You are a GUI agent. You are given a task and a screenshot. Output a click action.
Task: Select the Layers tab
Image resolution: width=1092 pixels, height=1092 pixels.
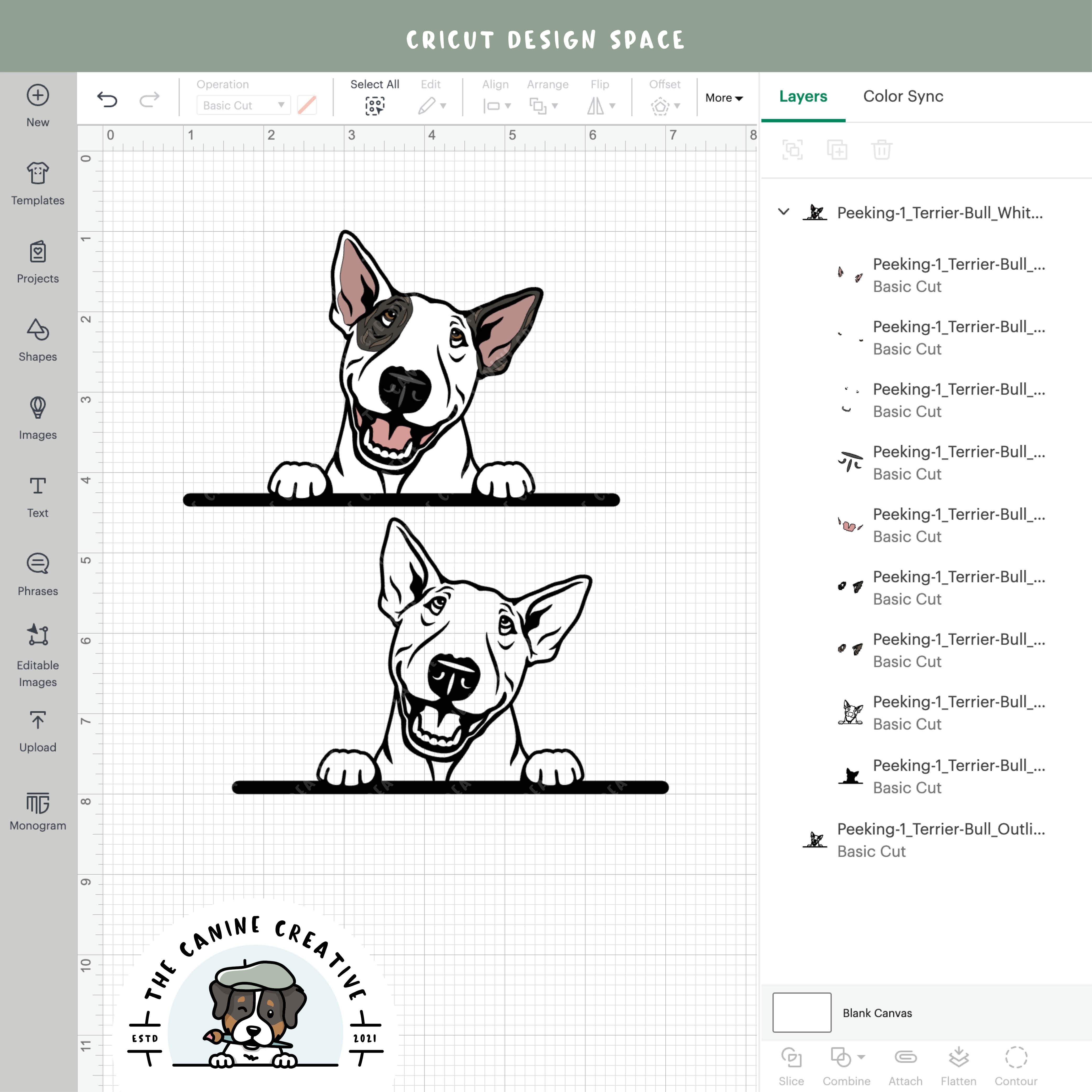coord(803,96)
